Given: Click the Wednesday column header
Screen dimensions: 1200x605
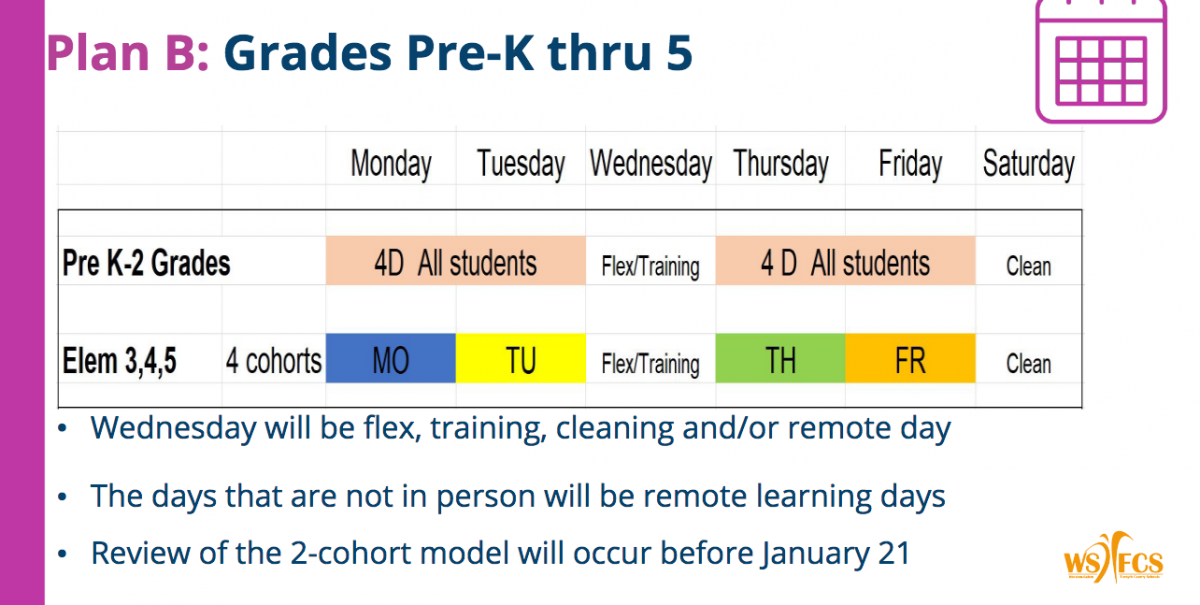Looking at the screenshot, I should [x=651, y=163].
